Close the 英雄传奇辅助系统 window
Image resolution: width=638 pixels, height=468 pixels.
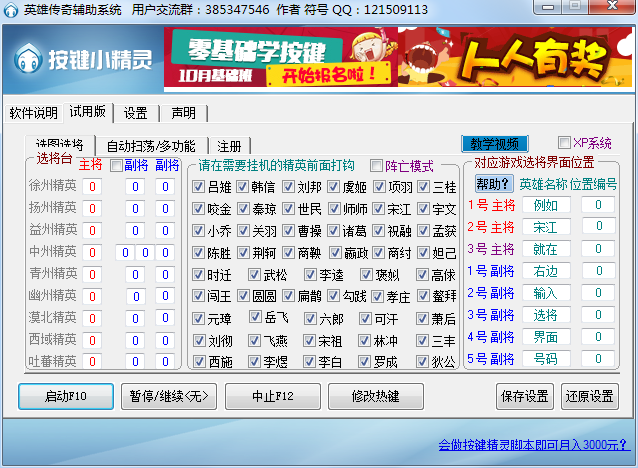click(612, 6)
